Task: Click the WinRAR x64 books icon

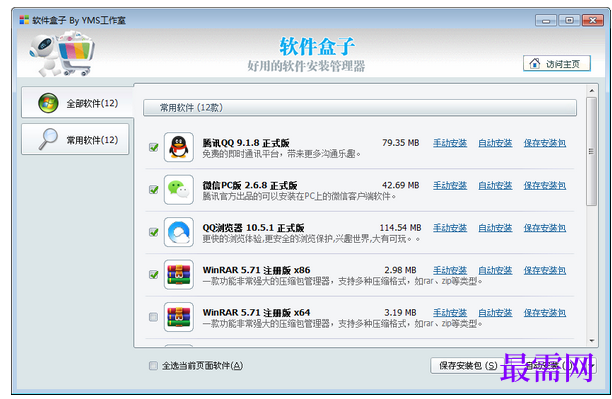Action: (x=179, y=317)
